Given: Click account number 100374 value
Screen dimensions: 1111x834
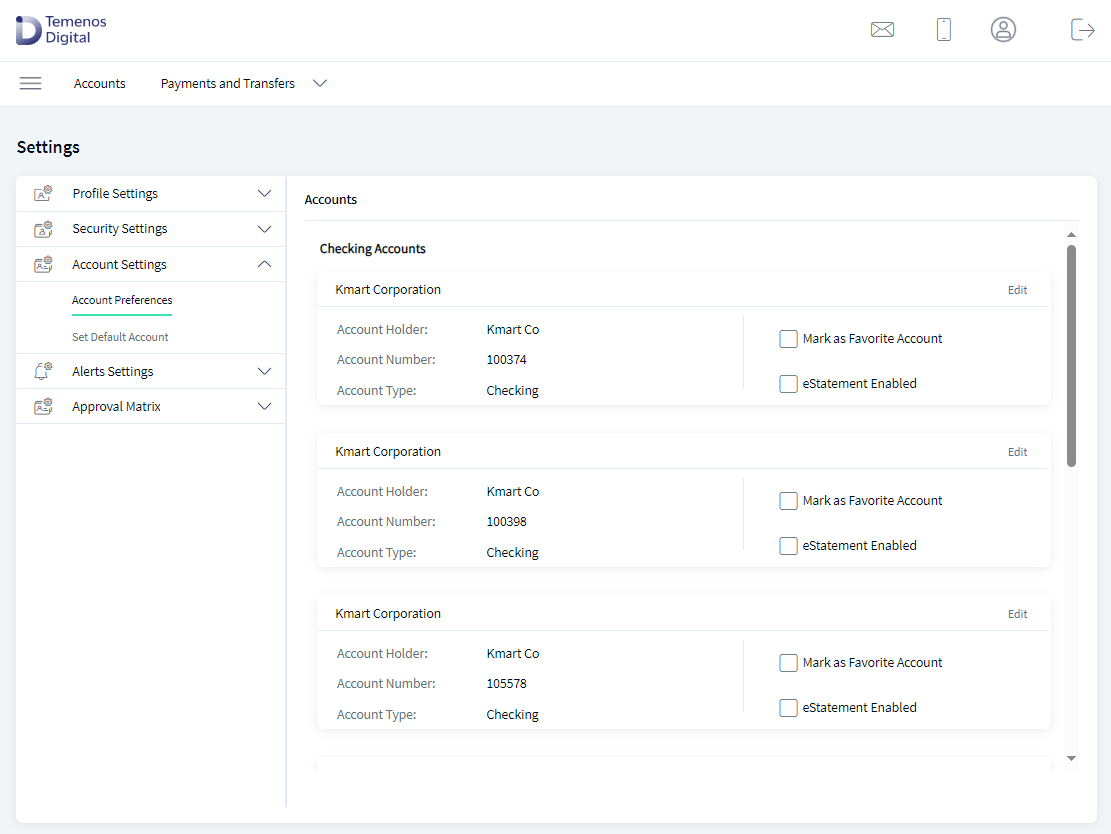Looking at the screenshot, I should [507, 360].
